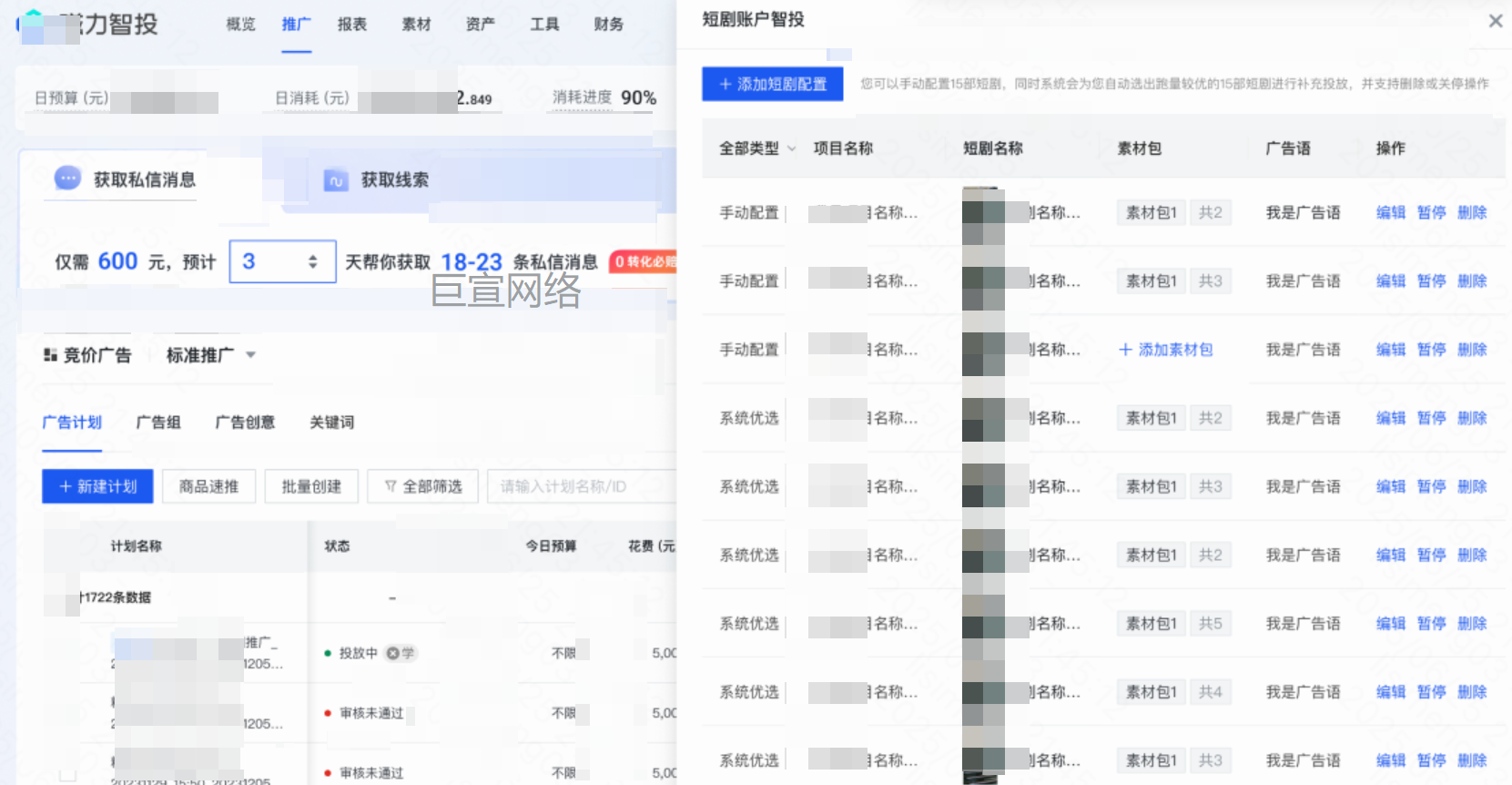
Task: Click the 获取线索 icon
Action: pos(336,180)
